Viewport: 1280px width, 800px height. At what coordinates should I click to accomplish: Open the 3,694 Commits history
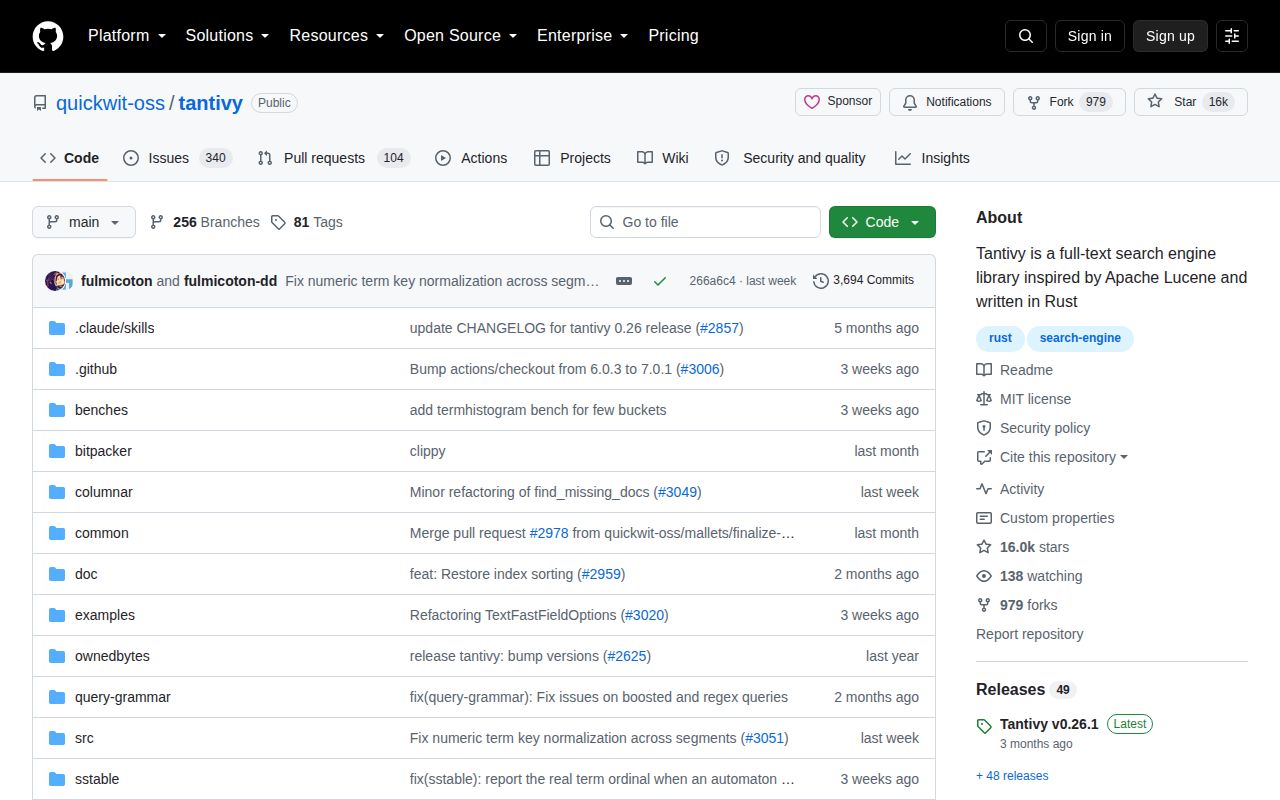click(x=864, y=281)
